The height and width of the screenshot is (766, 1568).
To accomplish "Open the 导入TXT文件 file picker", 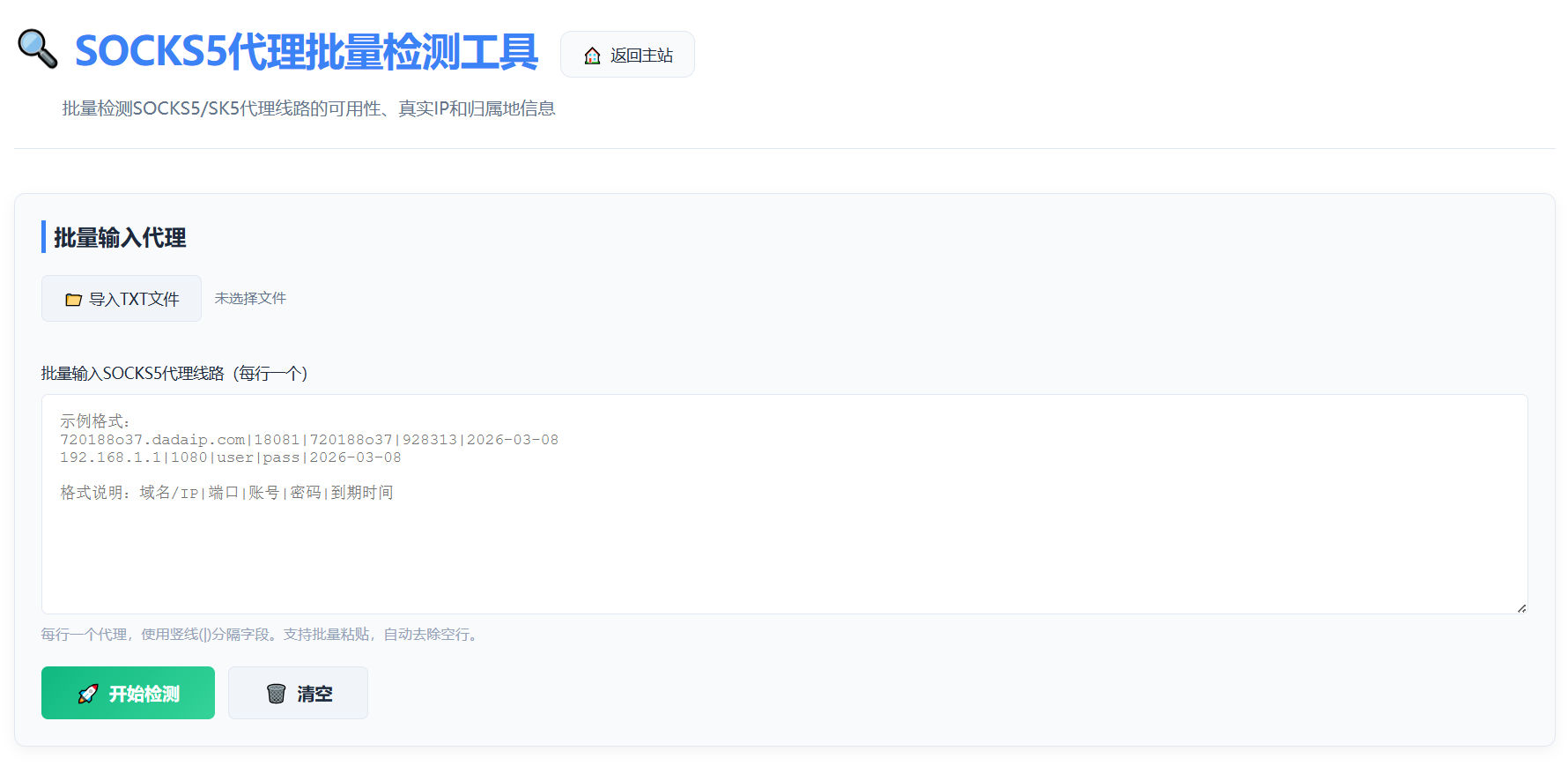I will click(x=122, y=299).
